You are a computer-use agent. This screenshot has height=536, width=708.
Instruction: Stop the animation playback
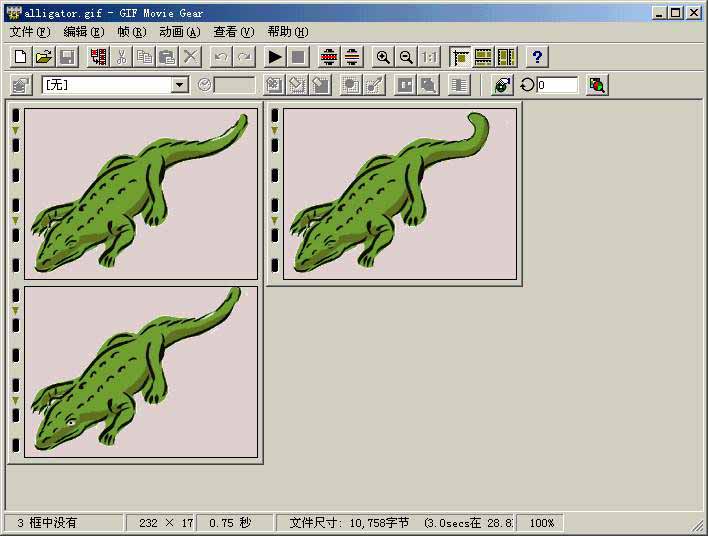pos(298,57)
